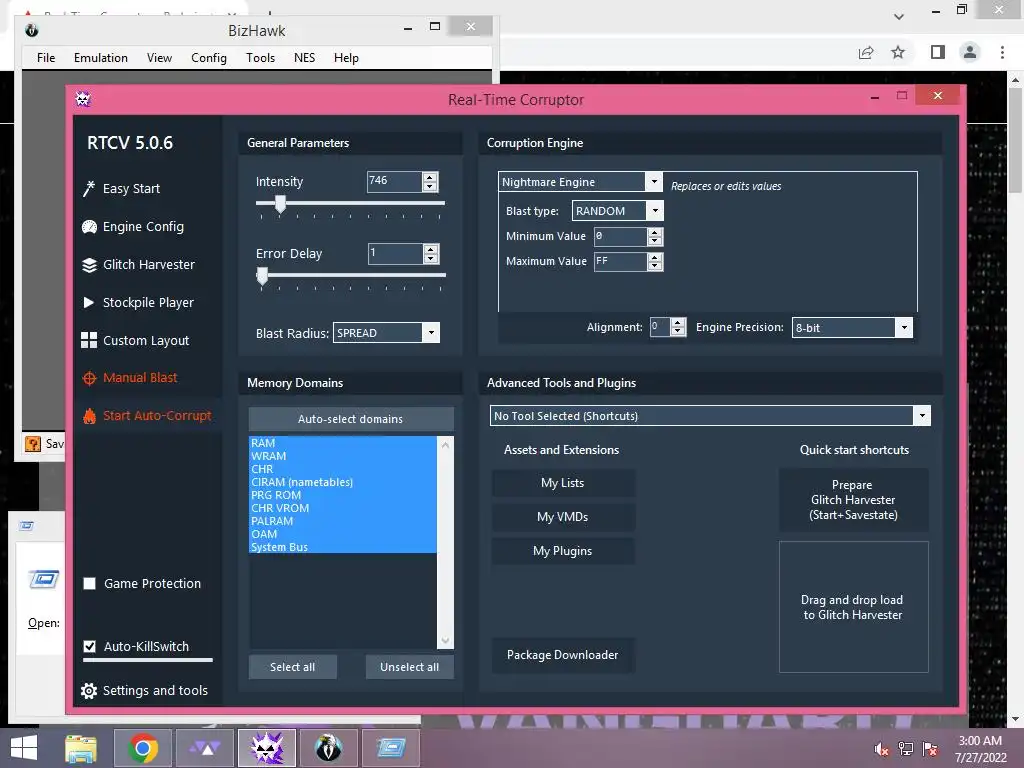Open Package Downloader button

click(563, 654)
